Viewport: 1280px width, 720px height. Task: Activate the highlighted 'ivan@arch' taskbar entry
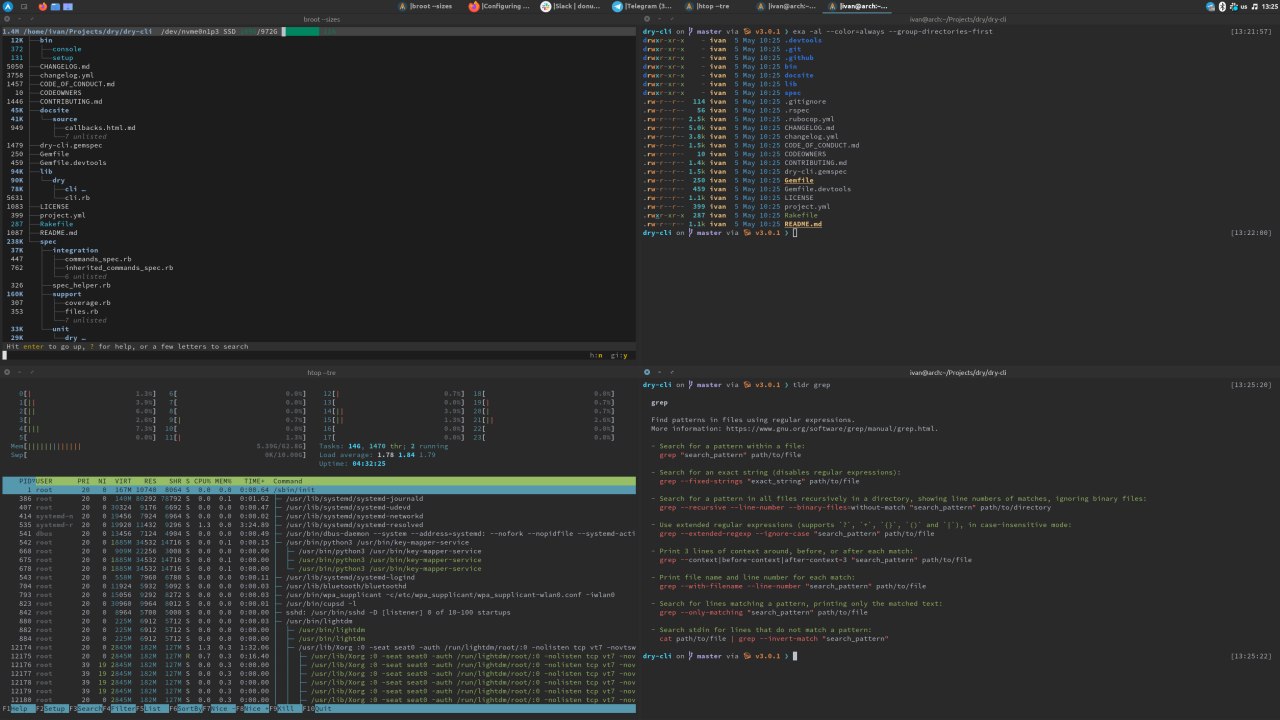pyautogui.click(x=857, y=6)
